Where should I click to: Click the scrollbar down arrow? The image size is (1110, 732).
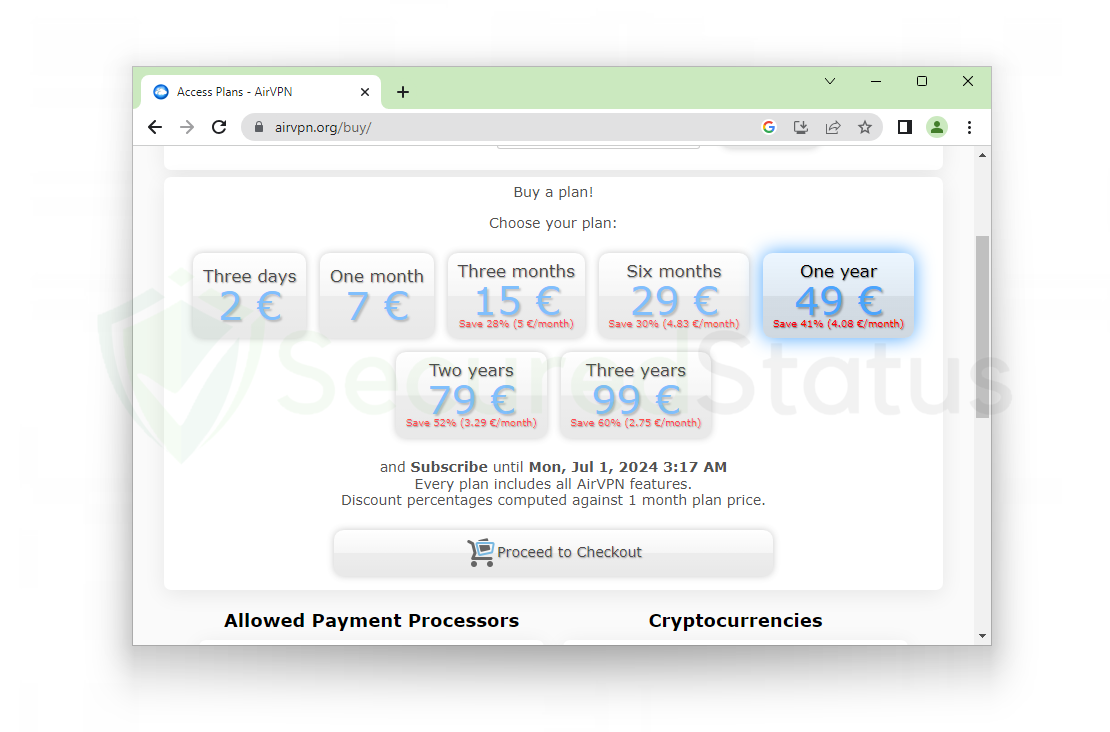pos(982,636)
